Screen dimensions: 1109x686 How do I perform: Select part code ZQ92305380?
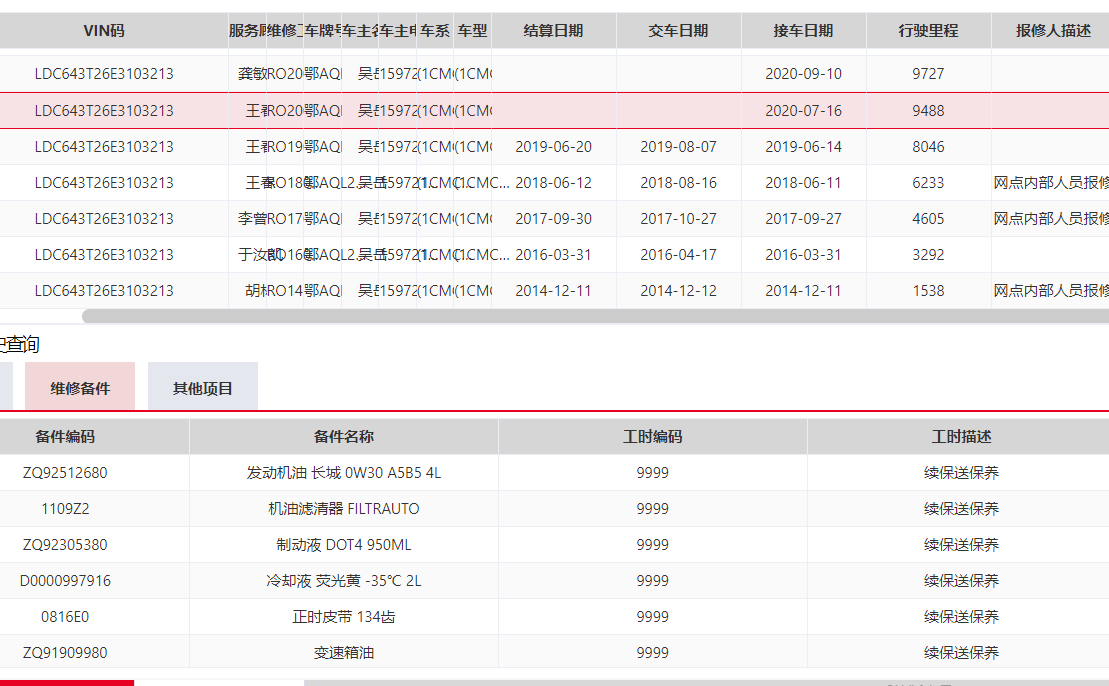click(65, 545)
